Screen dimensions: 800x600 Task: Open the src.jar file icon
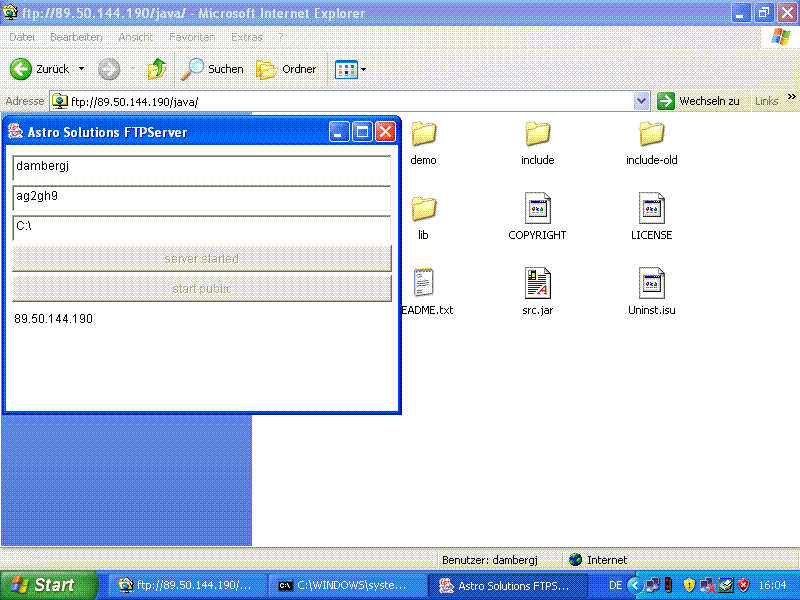point(537,283)
